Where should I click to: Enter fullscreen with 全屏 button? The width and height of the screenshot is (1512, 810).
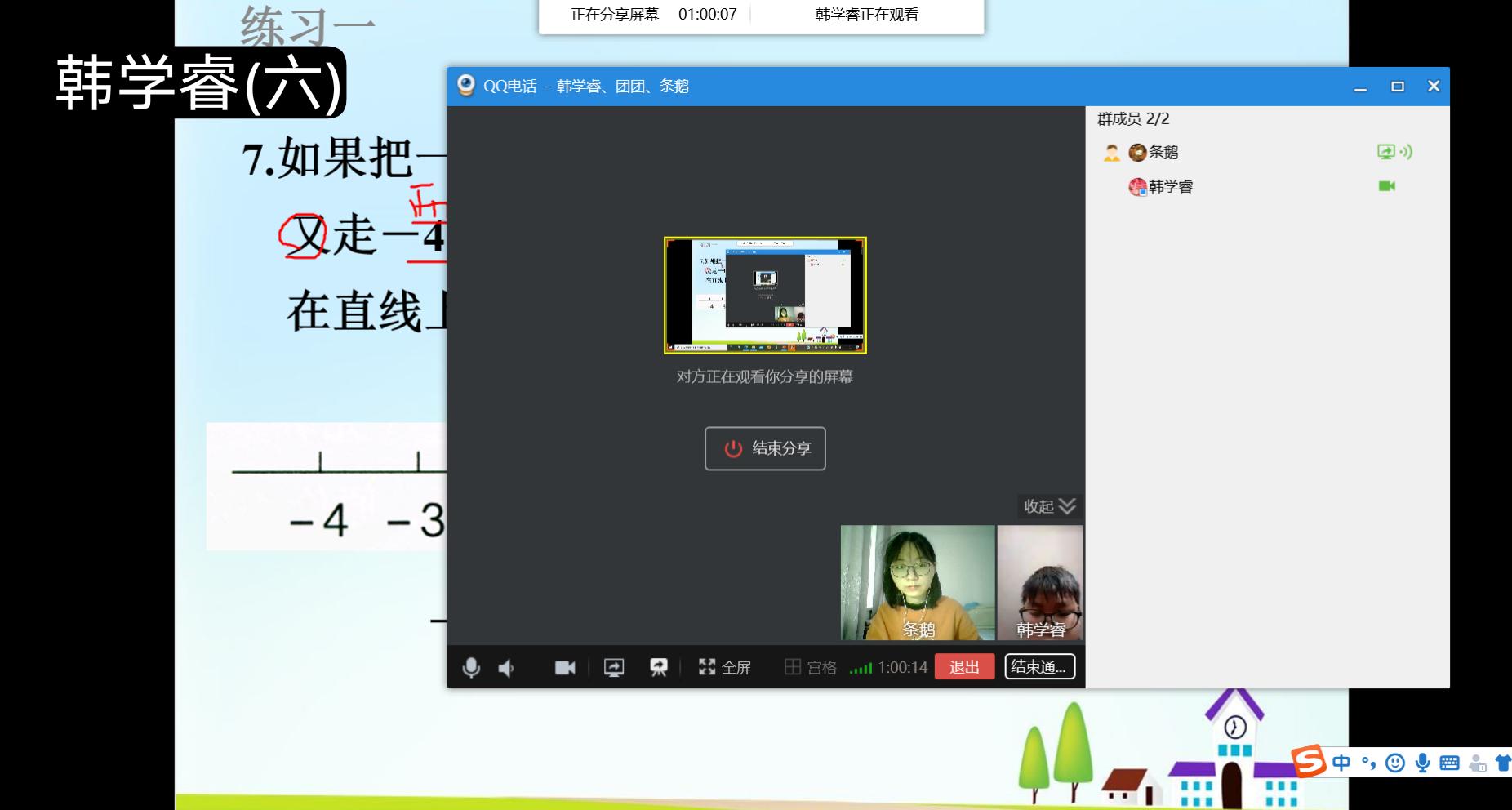(x=724, y=668)
